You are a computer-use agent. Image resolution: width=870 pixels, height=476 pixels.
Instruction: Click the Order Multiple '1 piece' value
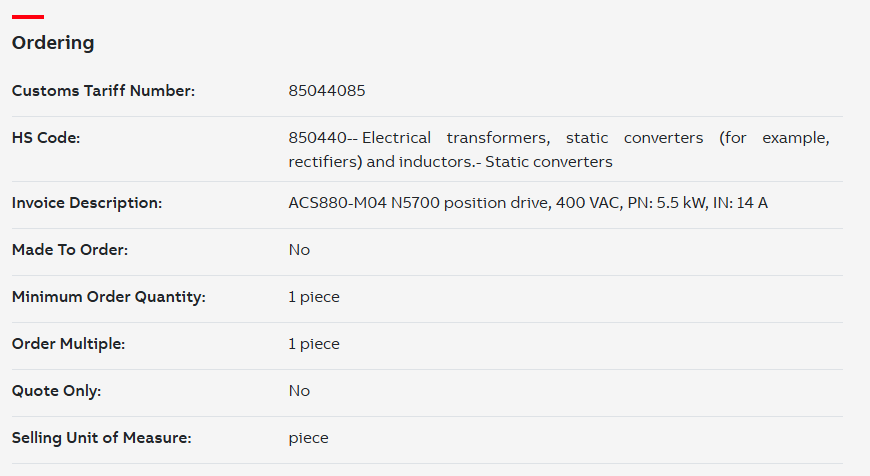tap(314, 344)
